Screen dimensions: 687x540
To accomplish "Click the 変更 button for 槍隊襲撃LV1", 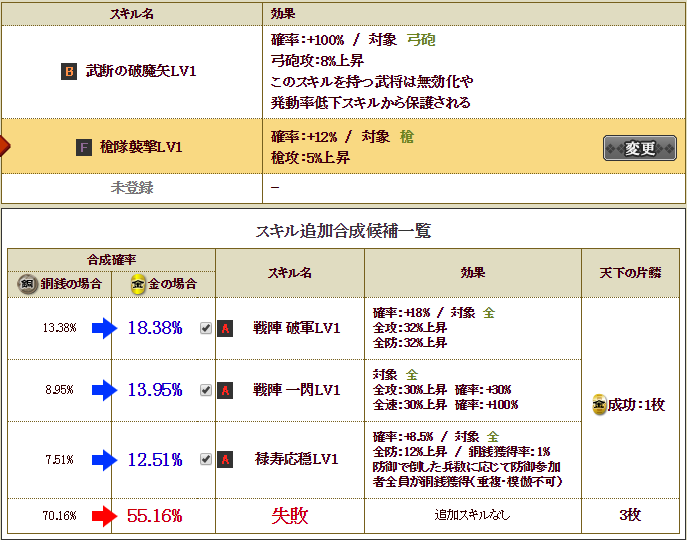I will 640,148.
